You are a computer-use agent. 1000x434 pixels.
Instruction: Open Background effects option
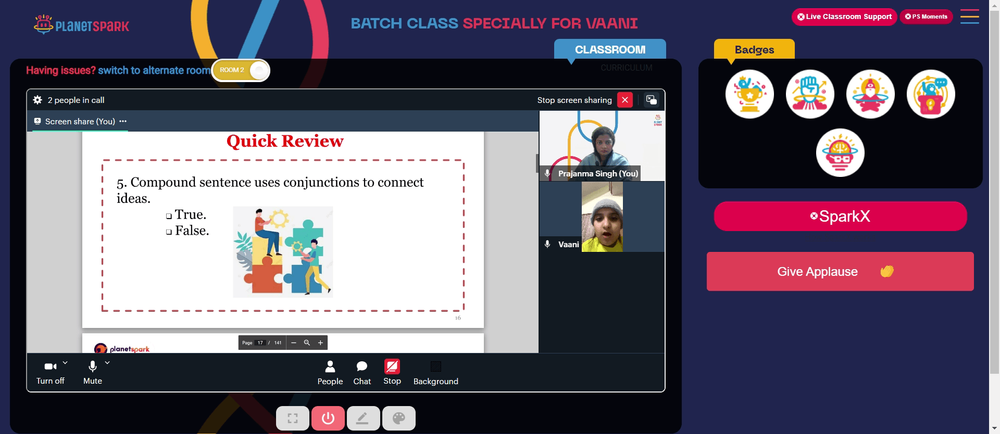436,373
